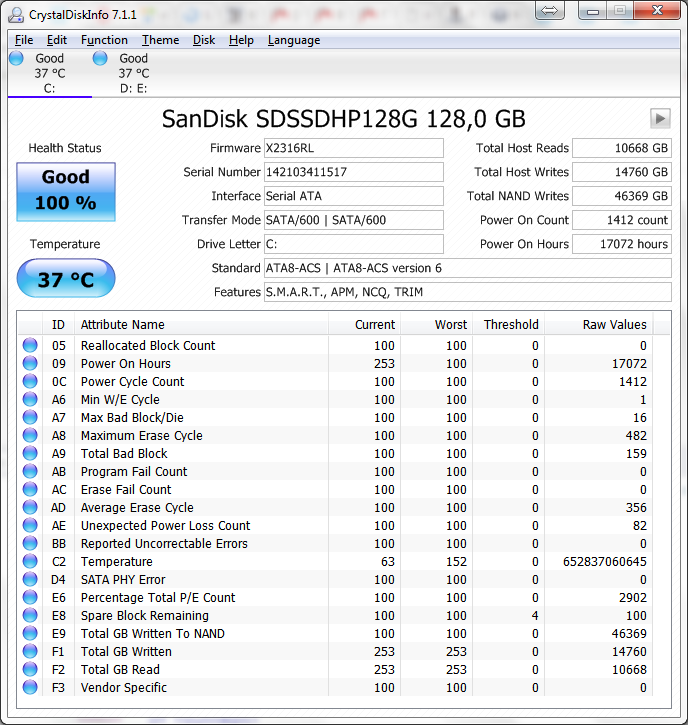Image resolution: width=688 pixels, height=725 pixels.
Task: Click the ID column header
Action: [x=58, y=325]
